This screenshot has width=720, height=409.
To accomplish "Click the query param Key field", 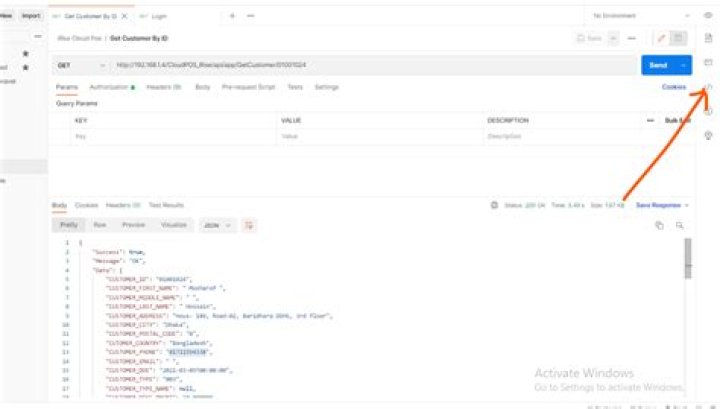I will click(x=174, y=136).
